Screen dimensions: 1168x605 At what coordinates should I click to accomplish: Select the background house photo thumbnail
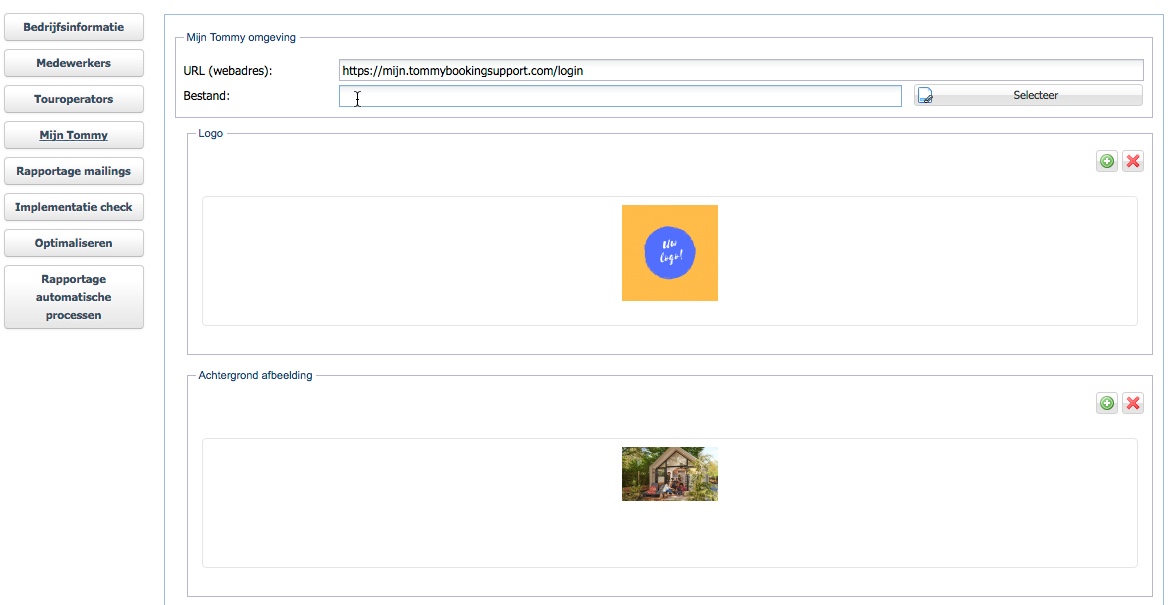pos(670,474)
